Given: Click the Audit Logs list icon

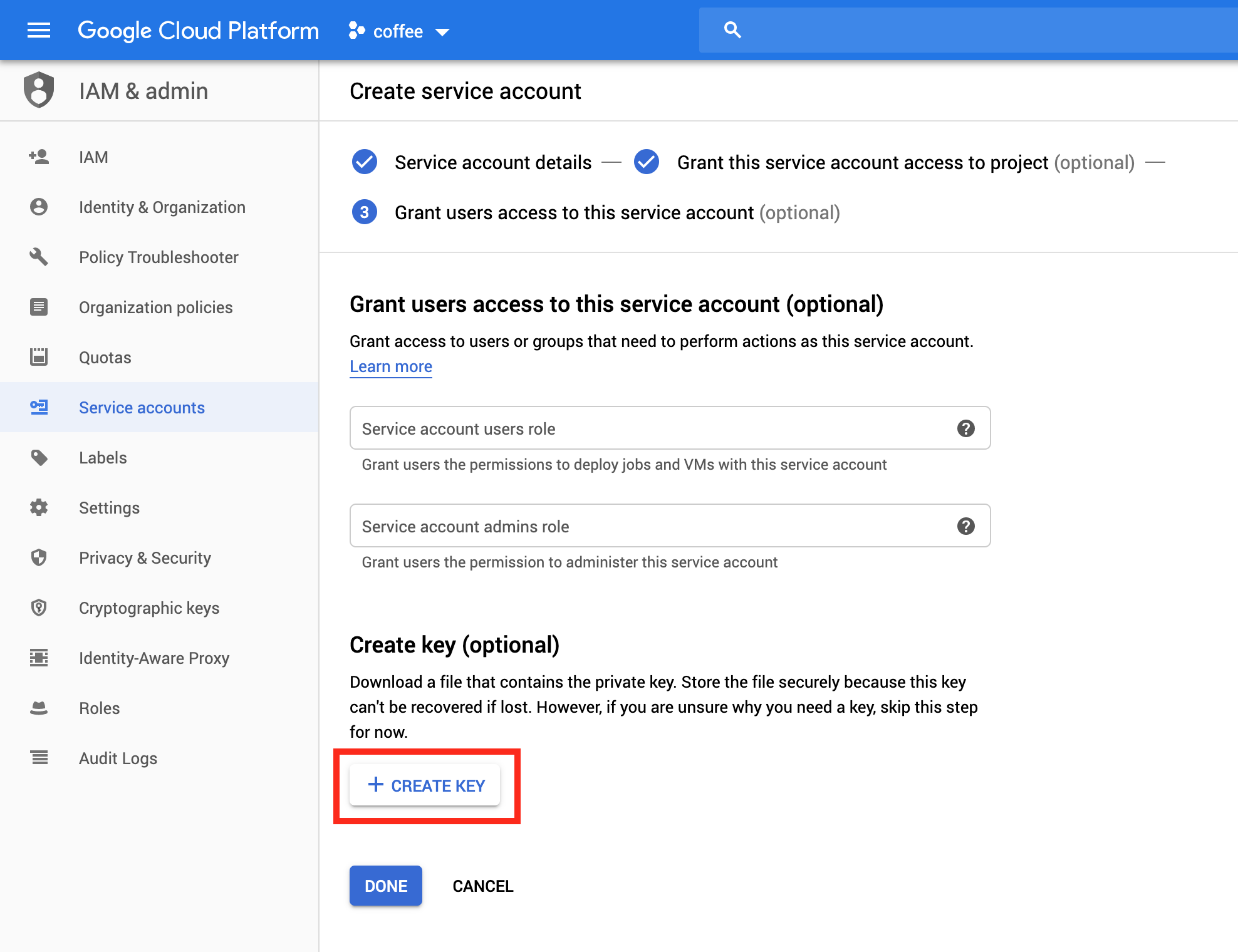Looking at the screenshot, I should pos(39,758).
